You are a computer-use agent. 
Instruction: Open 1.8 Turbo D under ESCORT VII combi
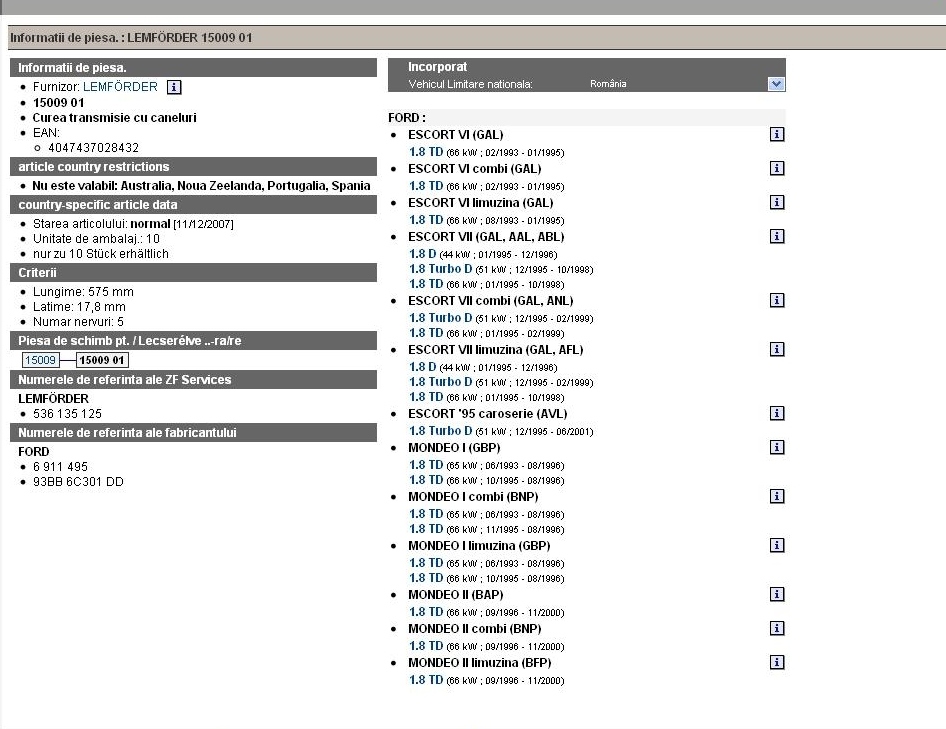[x=441, y=318]
